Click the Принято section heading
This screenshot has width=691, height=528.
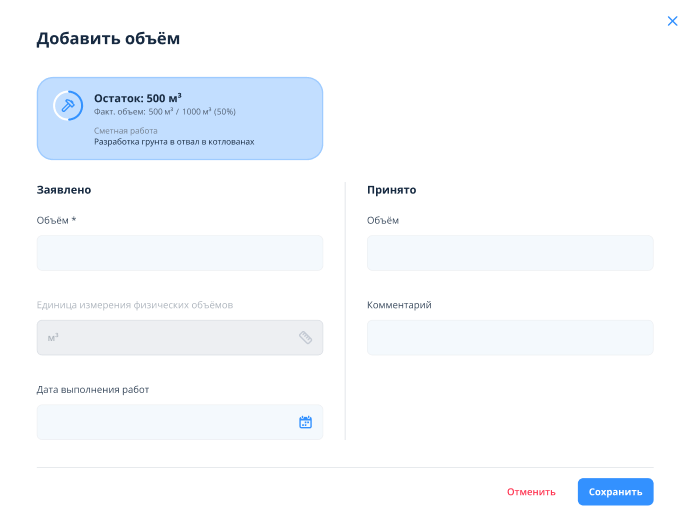click(391, 190)
